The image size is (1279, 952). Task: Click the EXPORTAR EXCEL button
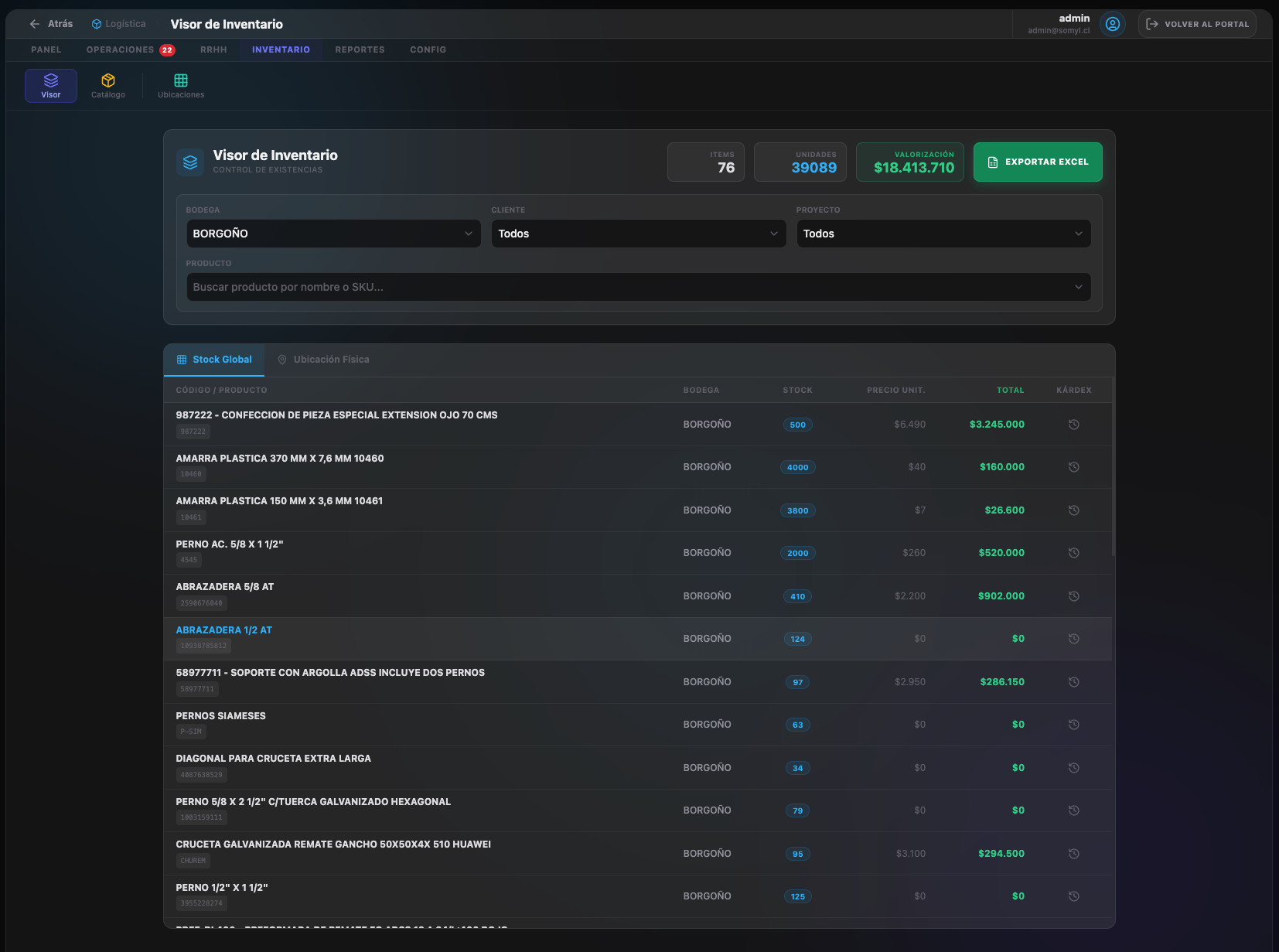(1038, 162)
